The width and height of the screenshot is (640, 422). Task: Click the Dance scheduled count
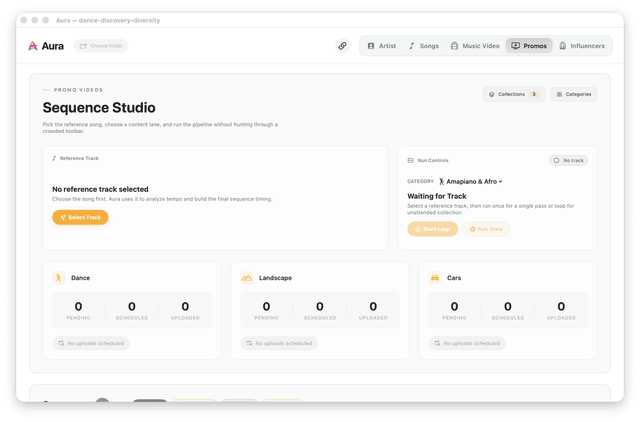click(132, 306)
